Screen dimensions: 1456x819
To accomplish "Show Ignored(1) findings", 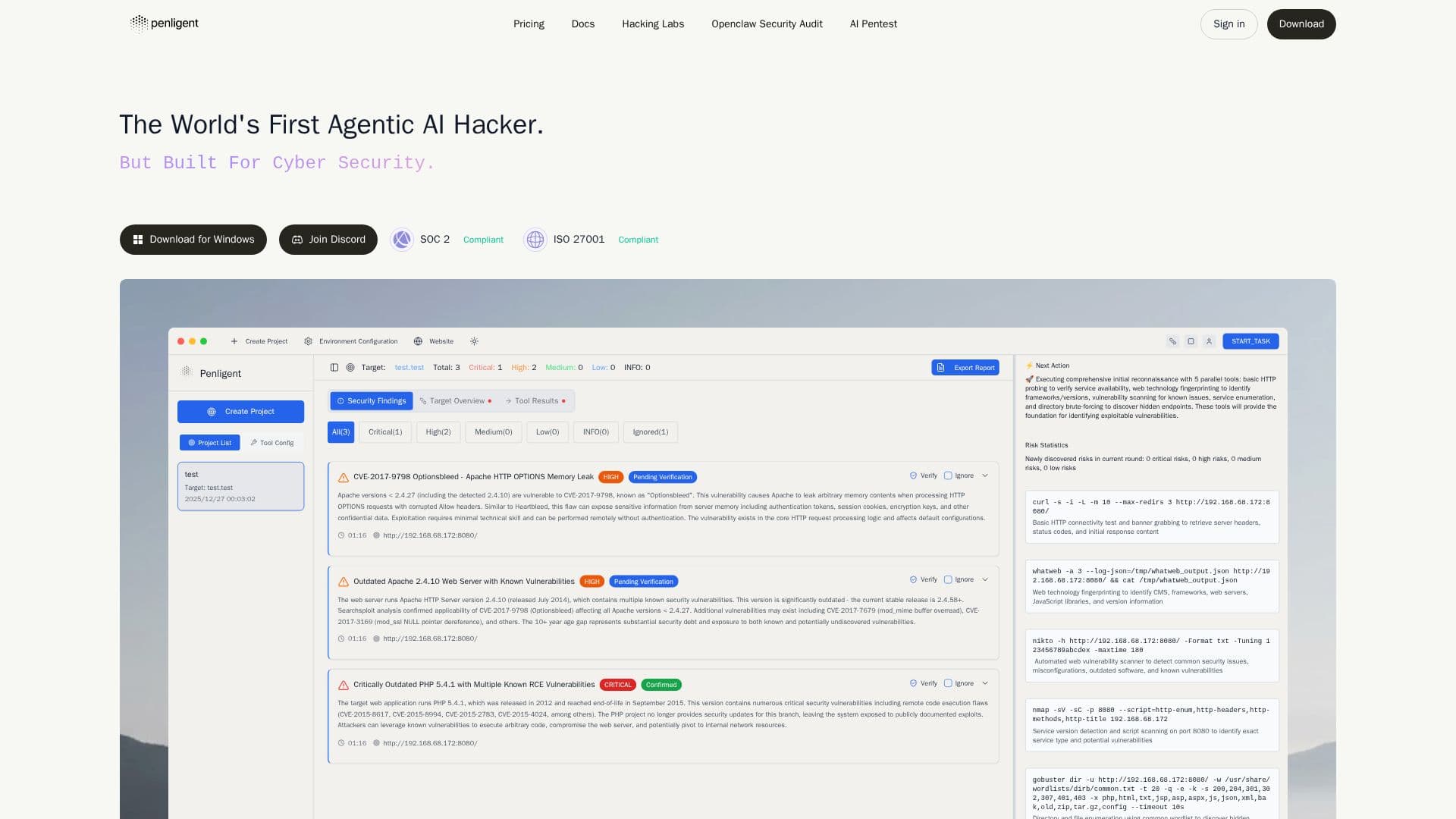I will point(651,432).
